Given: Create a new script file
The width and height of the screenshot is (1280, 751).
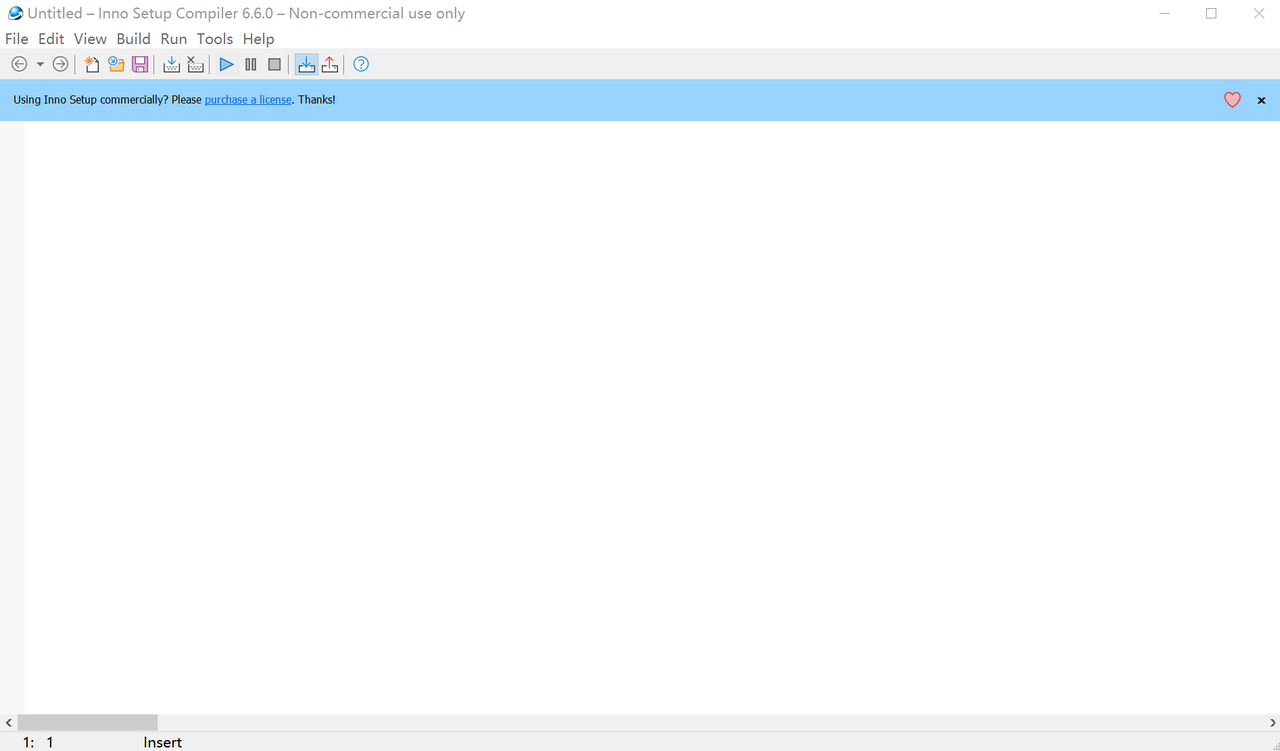Looking at the screenshot, I should coord(91,64).
